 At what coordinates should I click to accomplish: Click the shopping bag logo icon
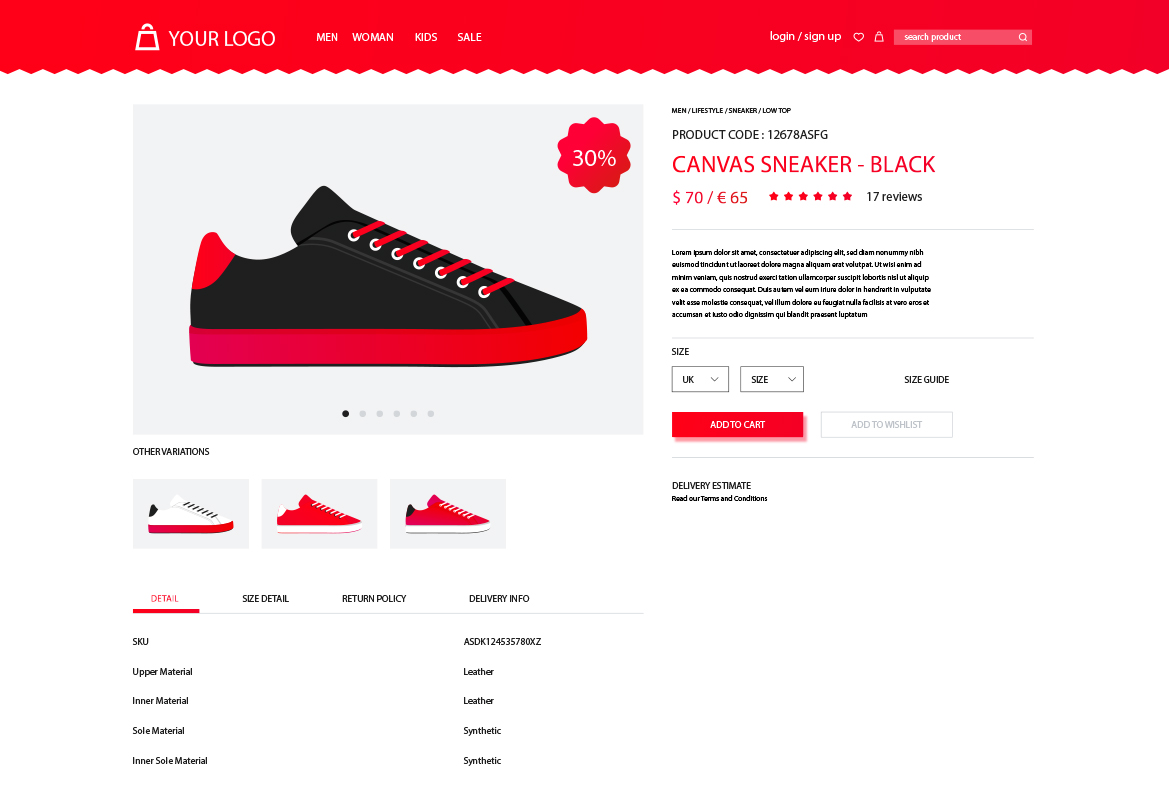click(x=147, y=37)
